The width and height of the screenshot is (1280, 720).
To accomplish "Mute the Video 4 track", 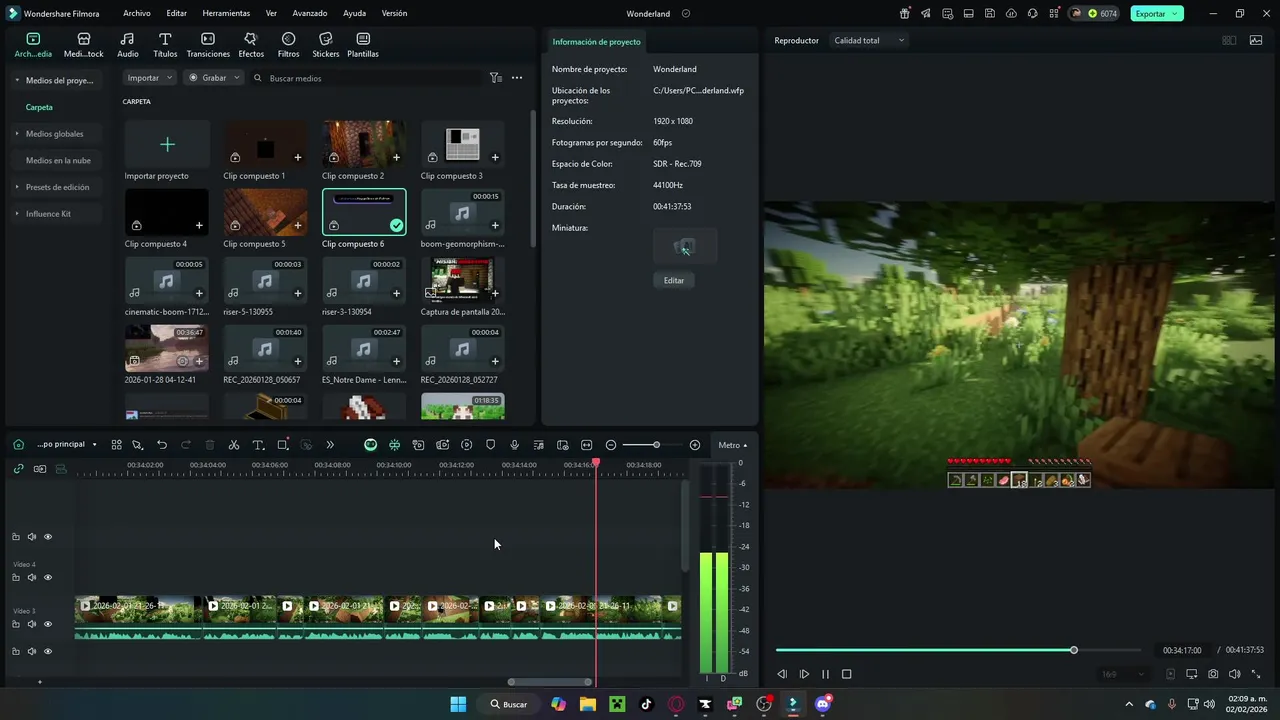I will (32, 578).
